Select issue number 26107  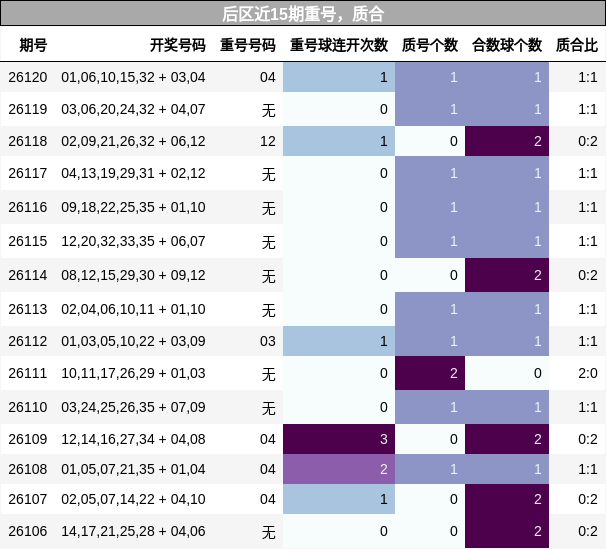(28, 500)
